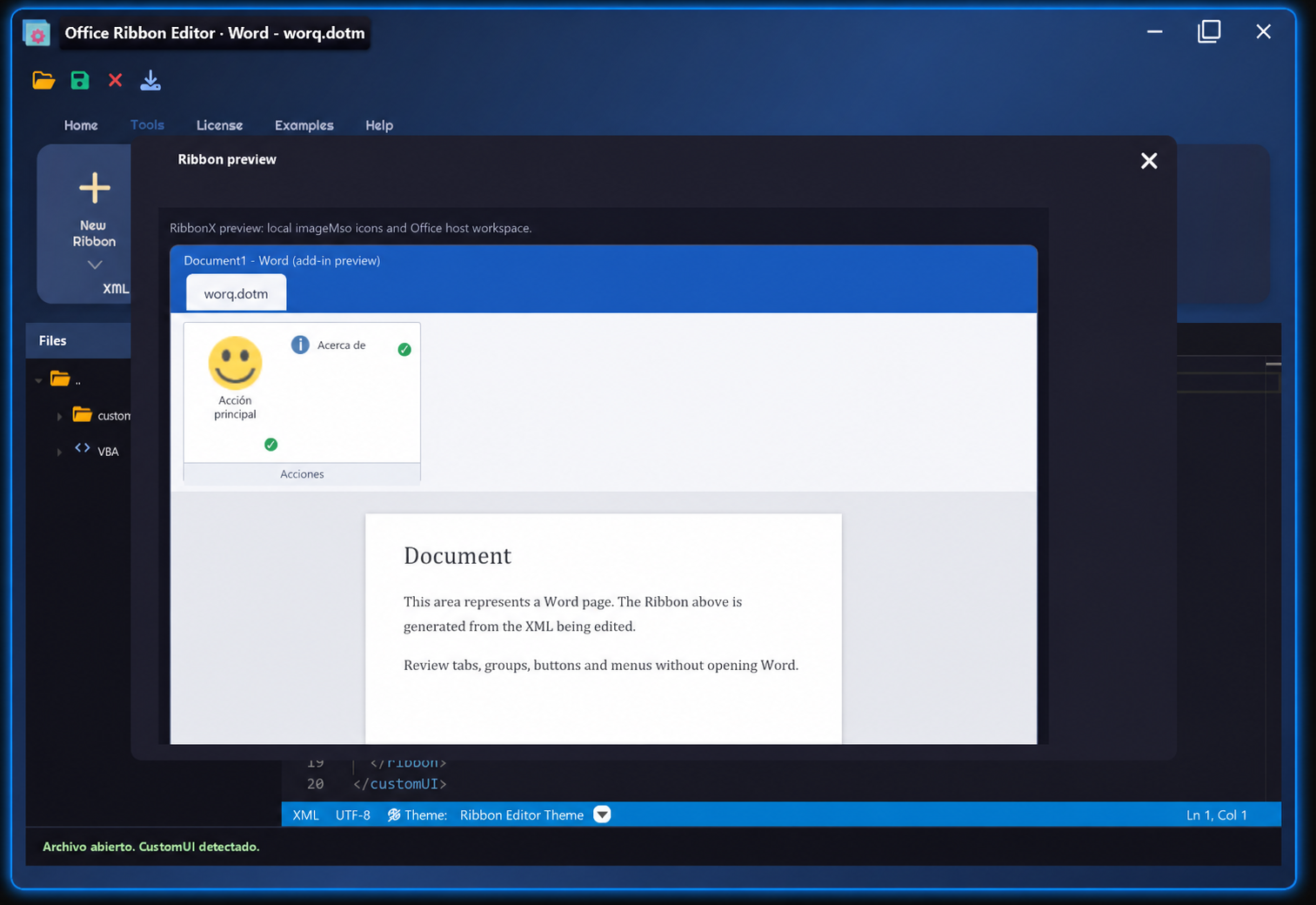Click the Ln 1, Col 1 position indicator

coord(1217,814)
